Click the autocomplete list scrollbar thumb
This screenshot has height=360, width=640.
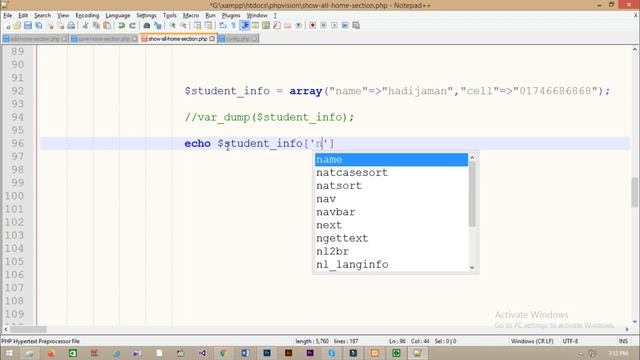(472, 193)
